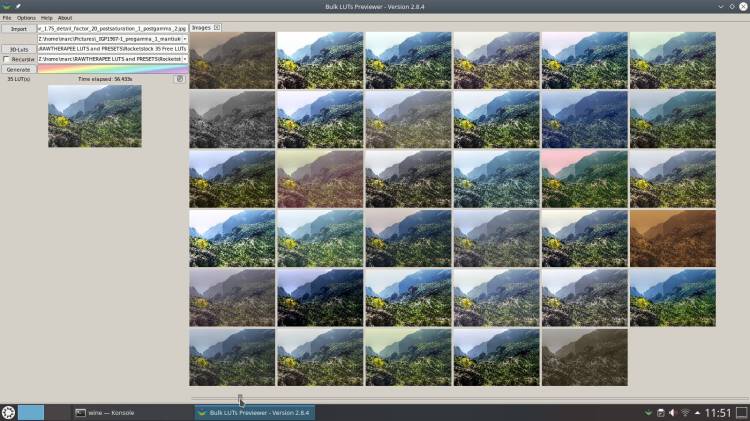Screen dimensions: 750x421
Task: Click the 35 LUT(s) count label
Action: click(18, 79)
